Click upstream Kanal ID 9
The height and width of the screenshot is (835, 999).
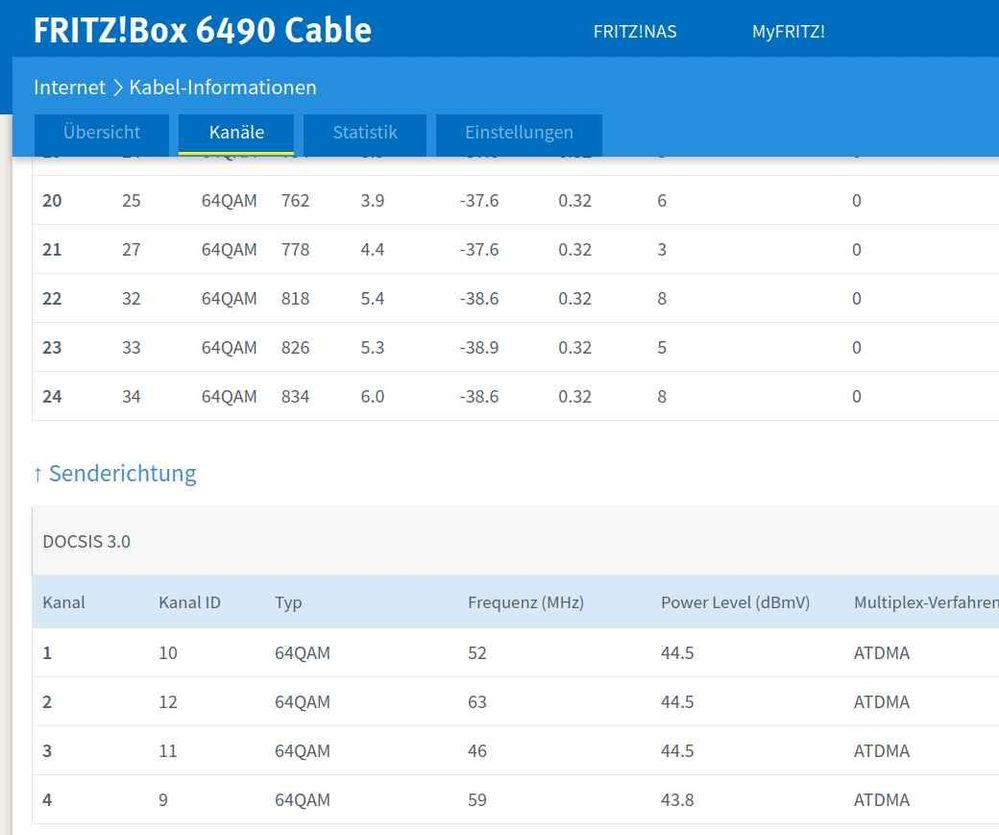click(163, 800)
